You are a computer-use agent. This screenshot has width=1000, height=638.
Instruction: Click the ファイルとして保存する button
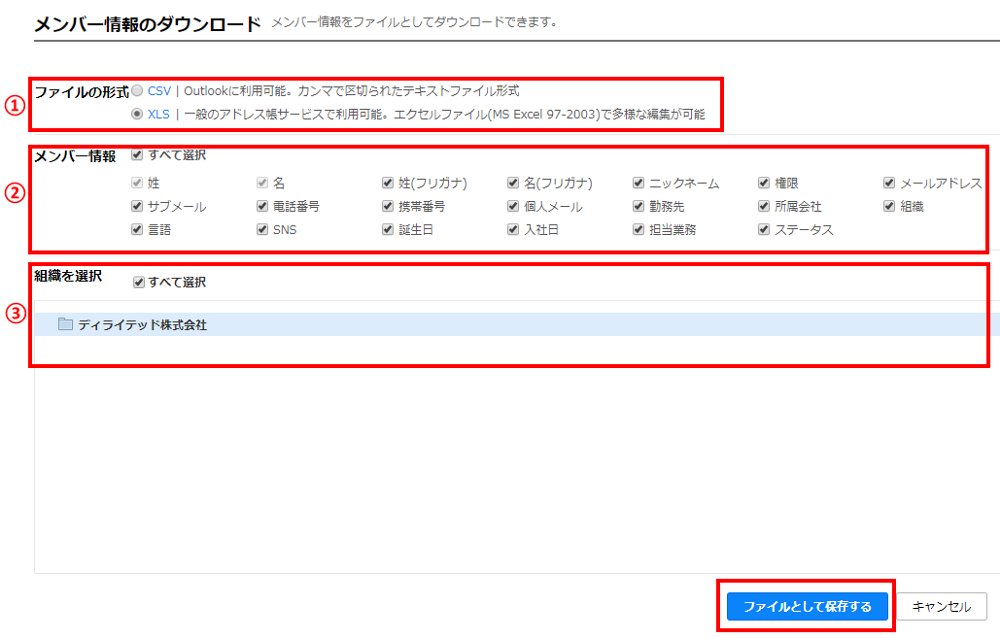(x=806, y=607)
